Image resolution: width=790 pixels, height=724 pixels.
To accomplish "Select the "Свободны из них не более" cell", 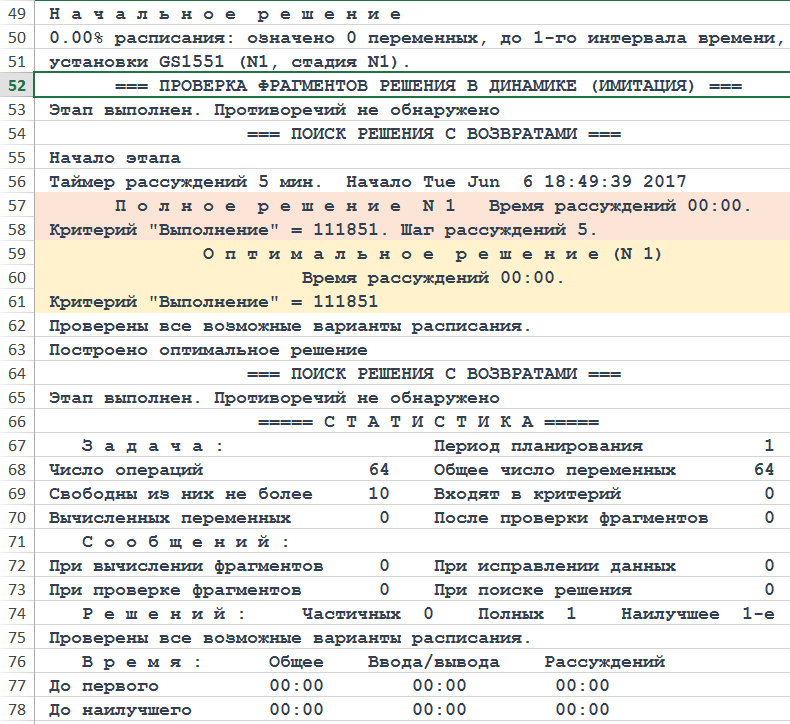I will (180, 494).
